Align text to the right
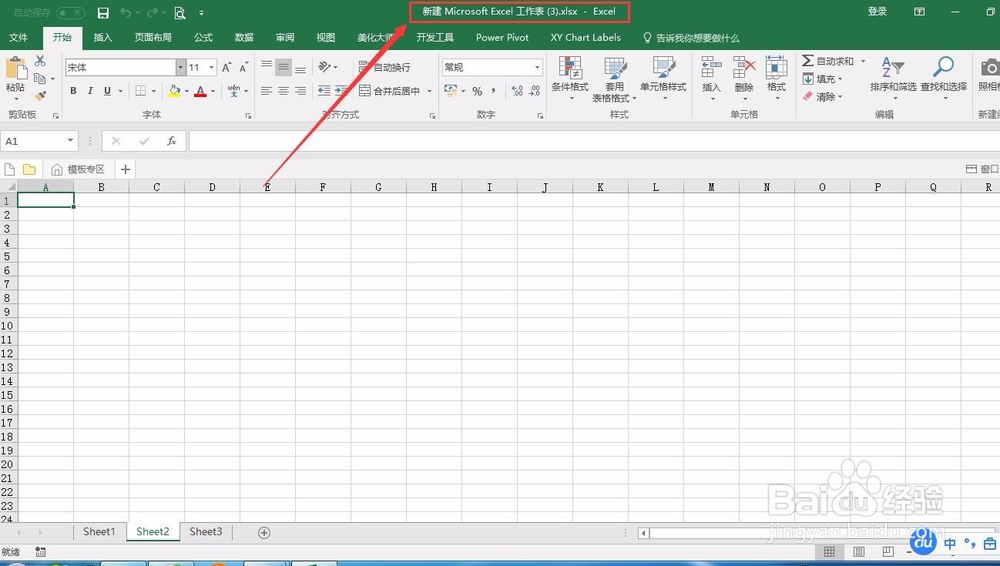 [x=300, y=91]
